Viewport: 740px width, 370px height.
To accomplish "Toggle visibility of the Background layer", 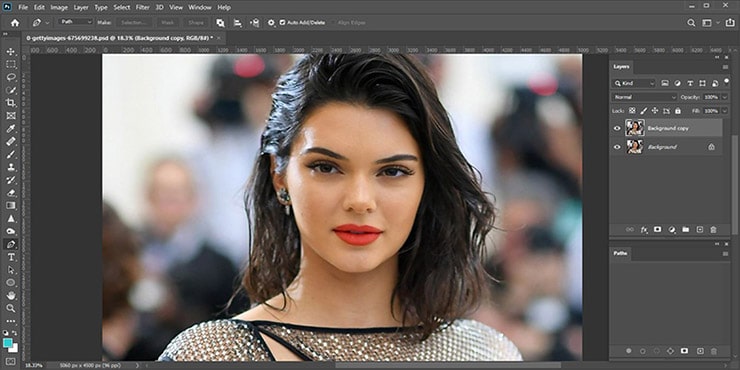I will (617, 147).
